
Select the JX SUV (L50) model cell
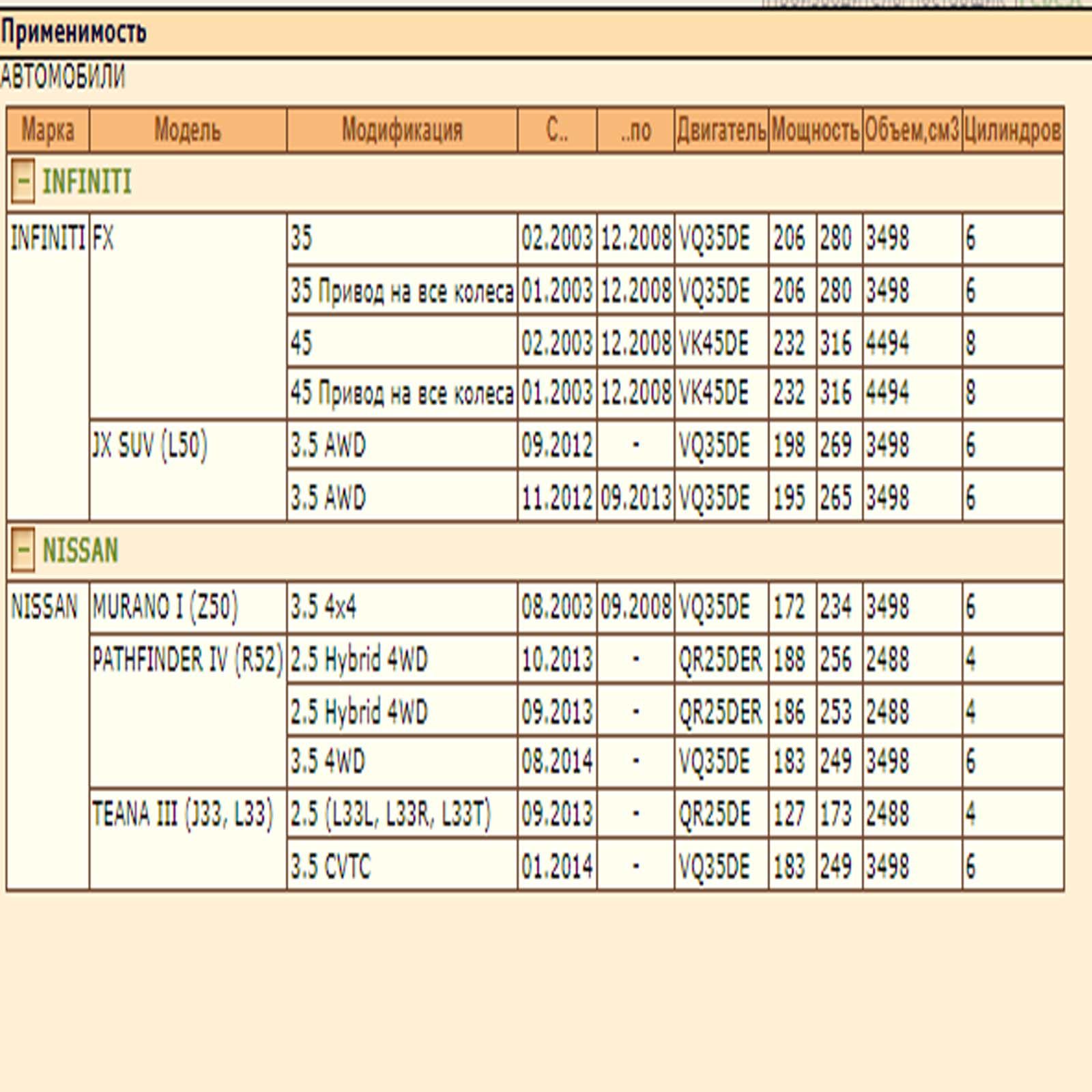tap(188, 470)
